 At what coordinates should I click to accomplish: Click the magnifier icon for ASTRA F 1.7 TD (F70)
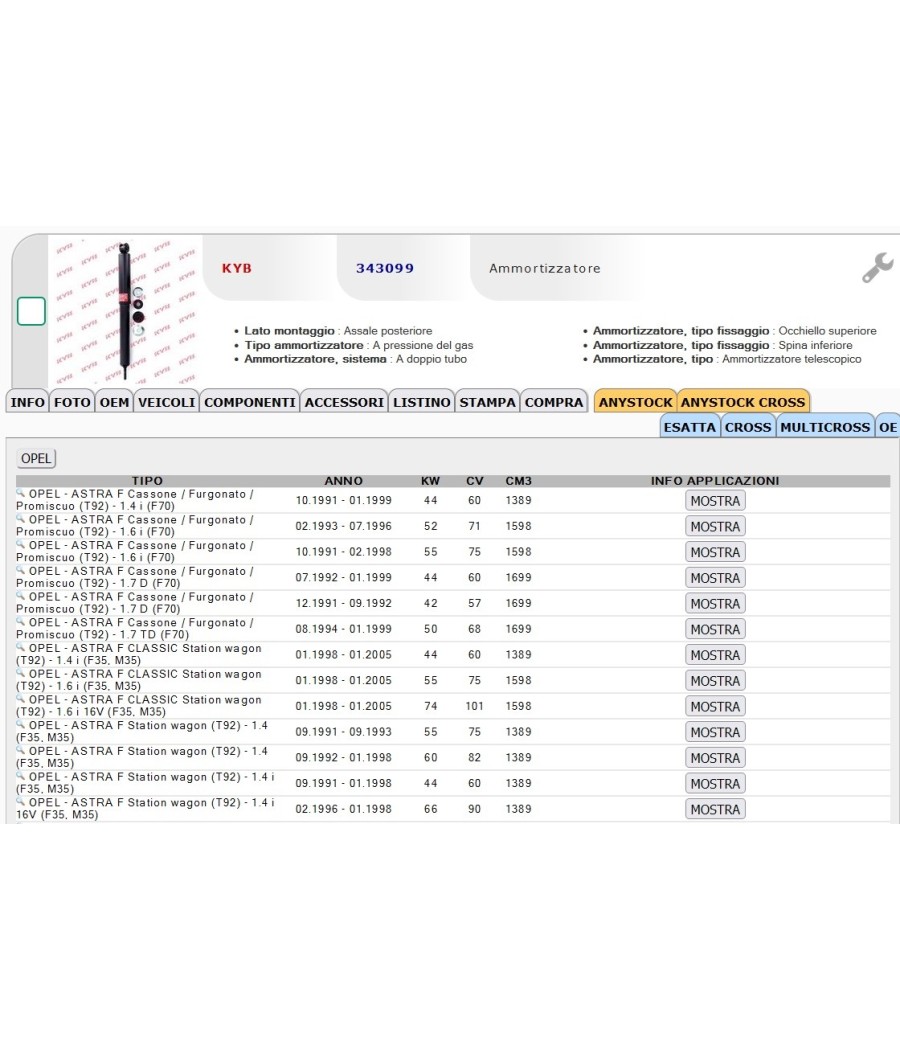21,621
